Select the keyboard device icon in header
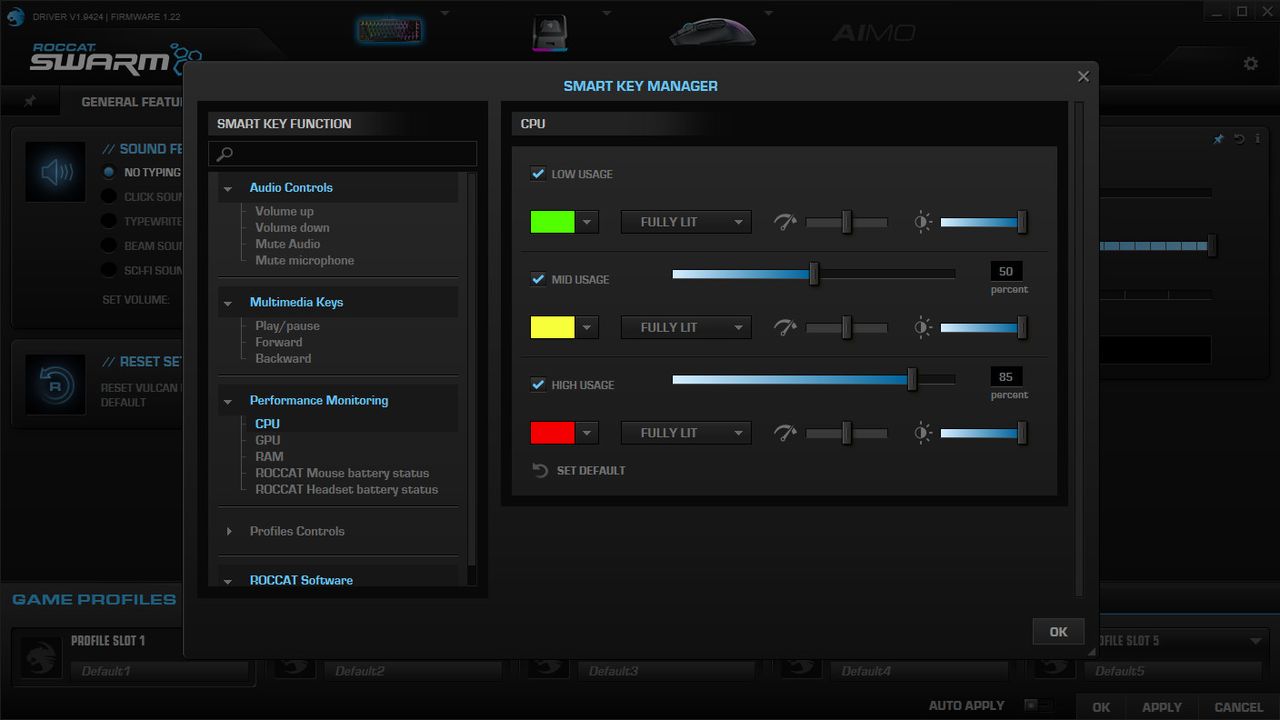This screenshot has width=1280, height=720. (x=390, y=30)
